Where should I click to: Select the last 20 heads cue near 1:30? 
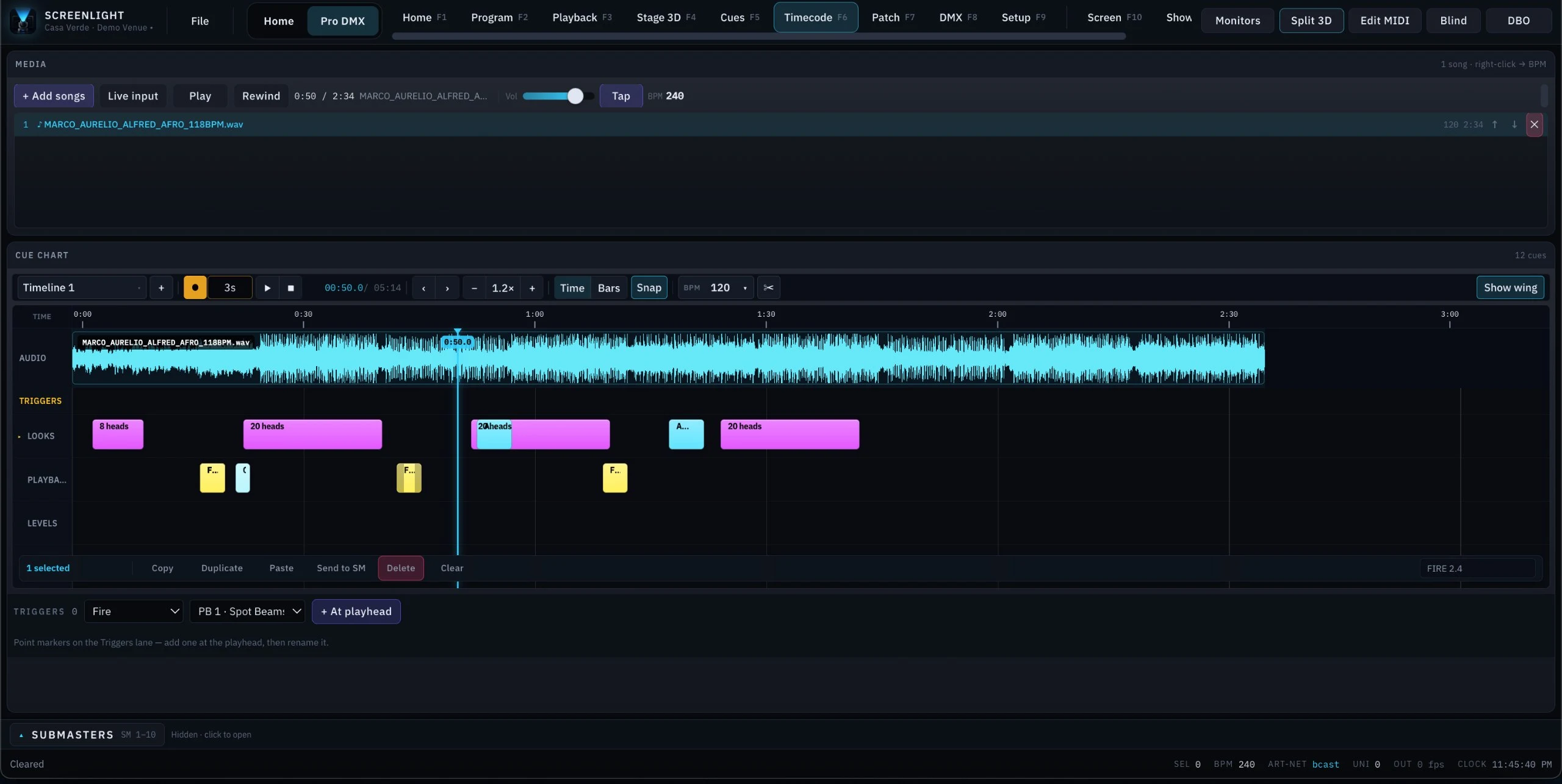(790, 434)
